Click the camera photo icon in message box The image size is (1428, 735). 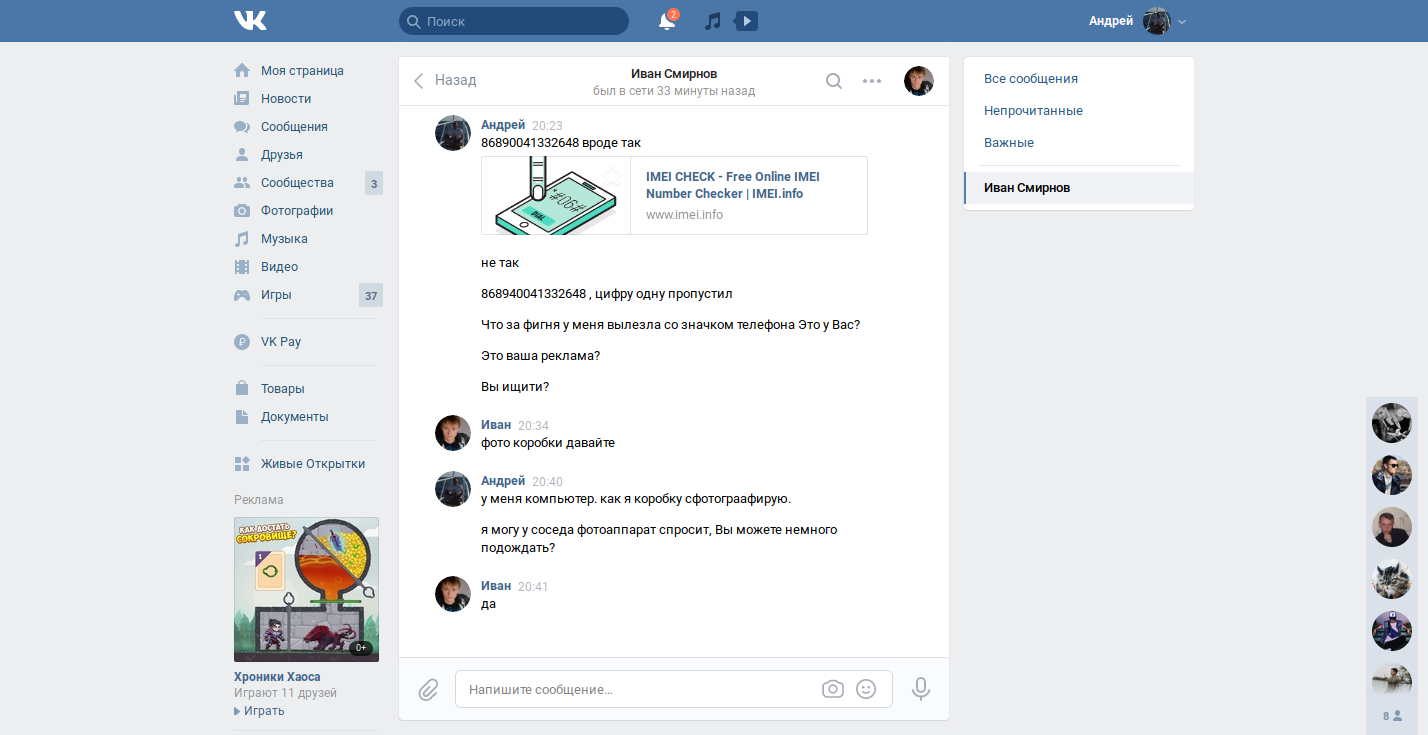[x=832, y=689]
